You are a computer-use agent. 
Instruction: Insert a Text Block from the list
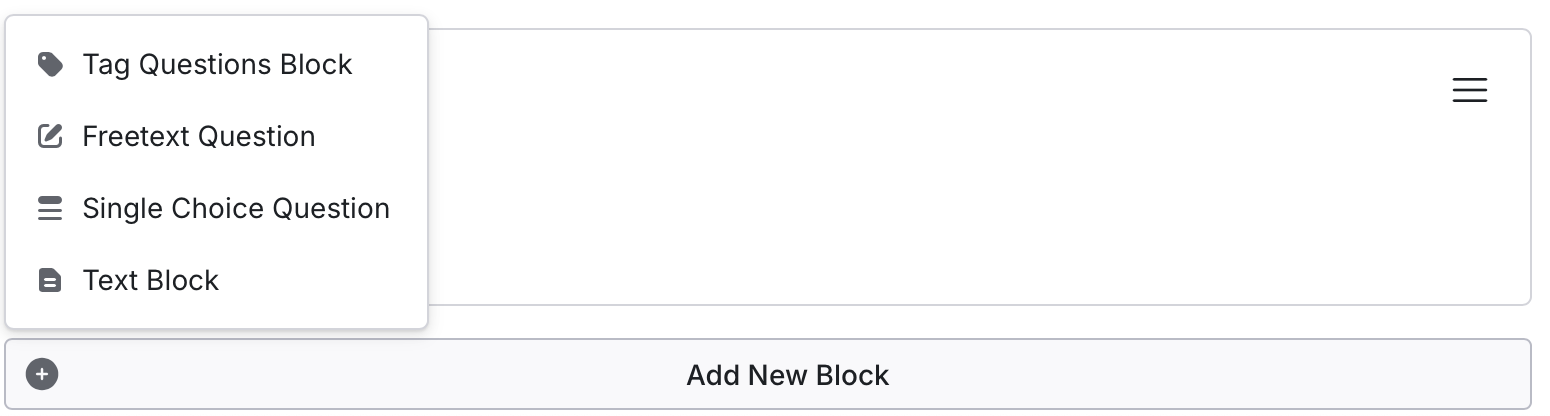click(217, 280)
